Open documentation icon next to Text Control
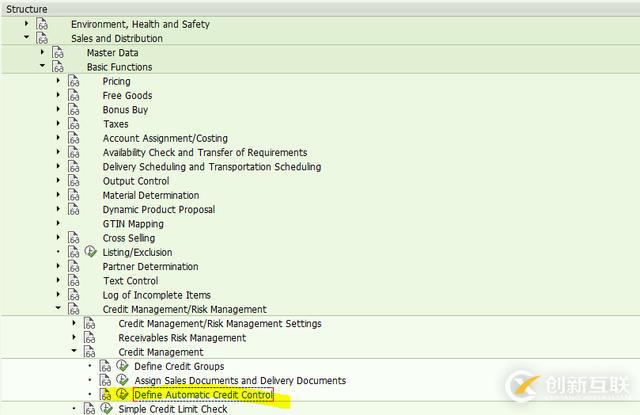640x415 pixels. click(x=73, y=281)
